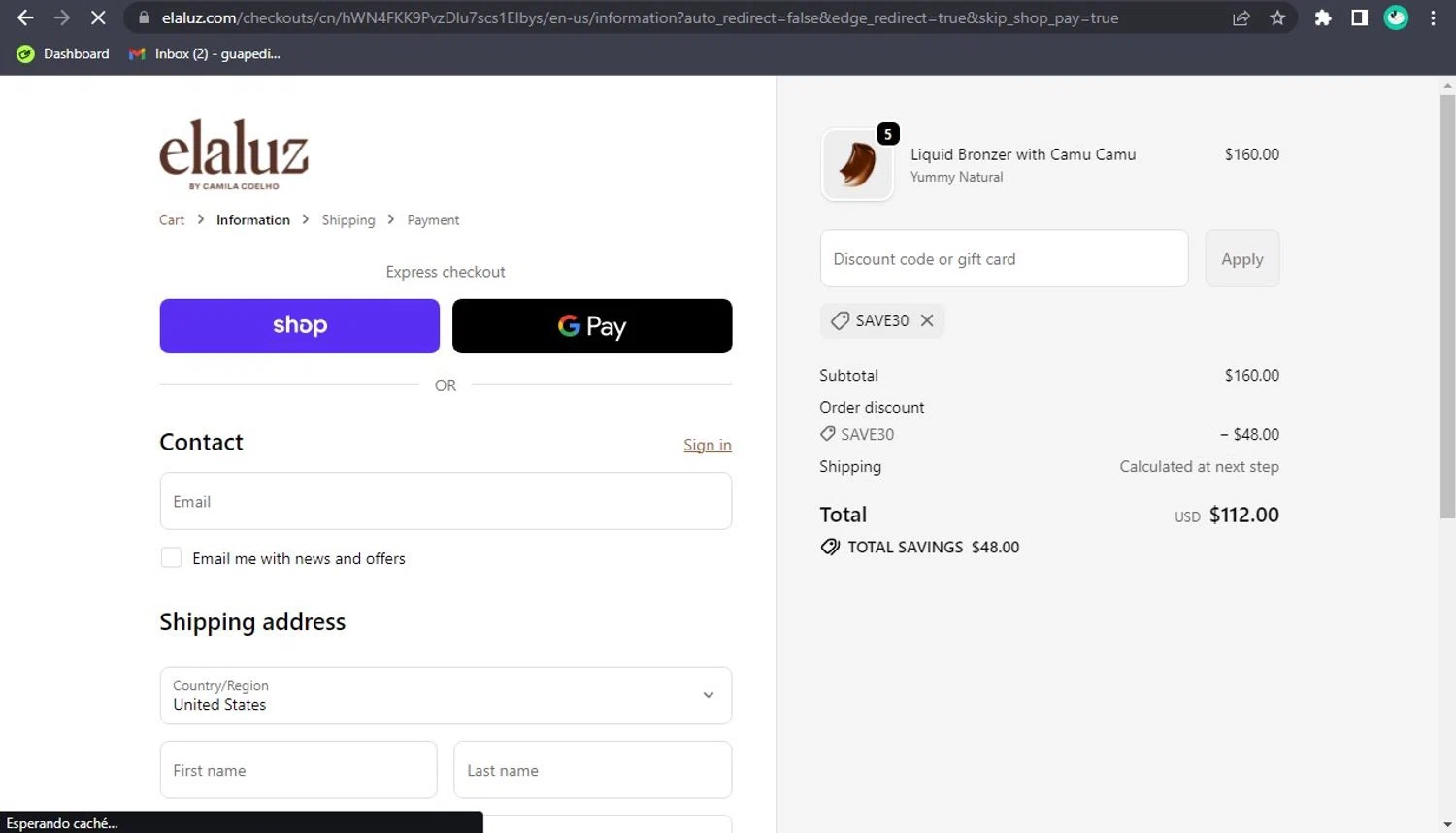Open the Chrome three-dot menu
Image resolution: width=1456 pixels, height=833 pixels.
(1433, 17)
